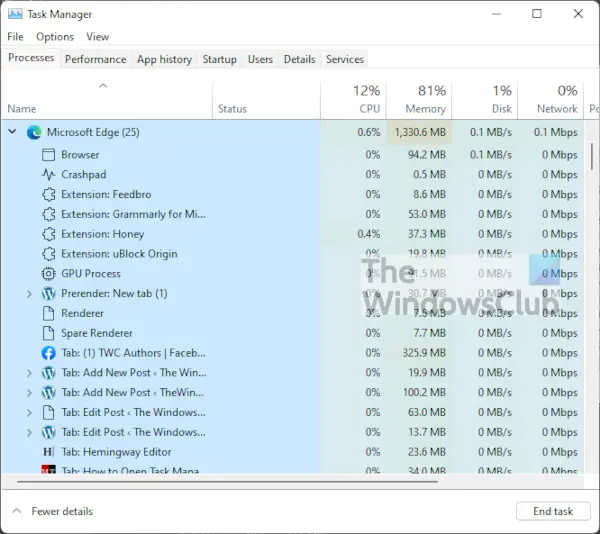The image size is (600, 534).
Task: Click the GPU Process chip icon
Action: click(48, 274)
